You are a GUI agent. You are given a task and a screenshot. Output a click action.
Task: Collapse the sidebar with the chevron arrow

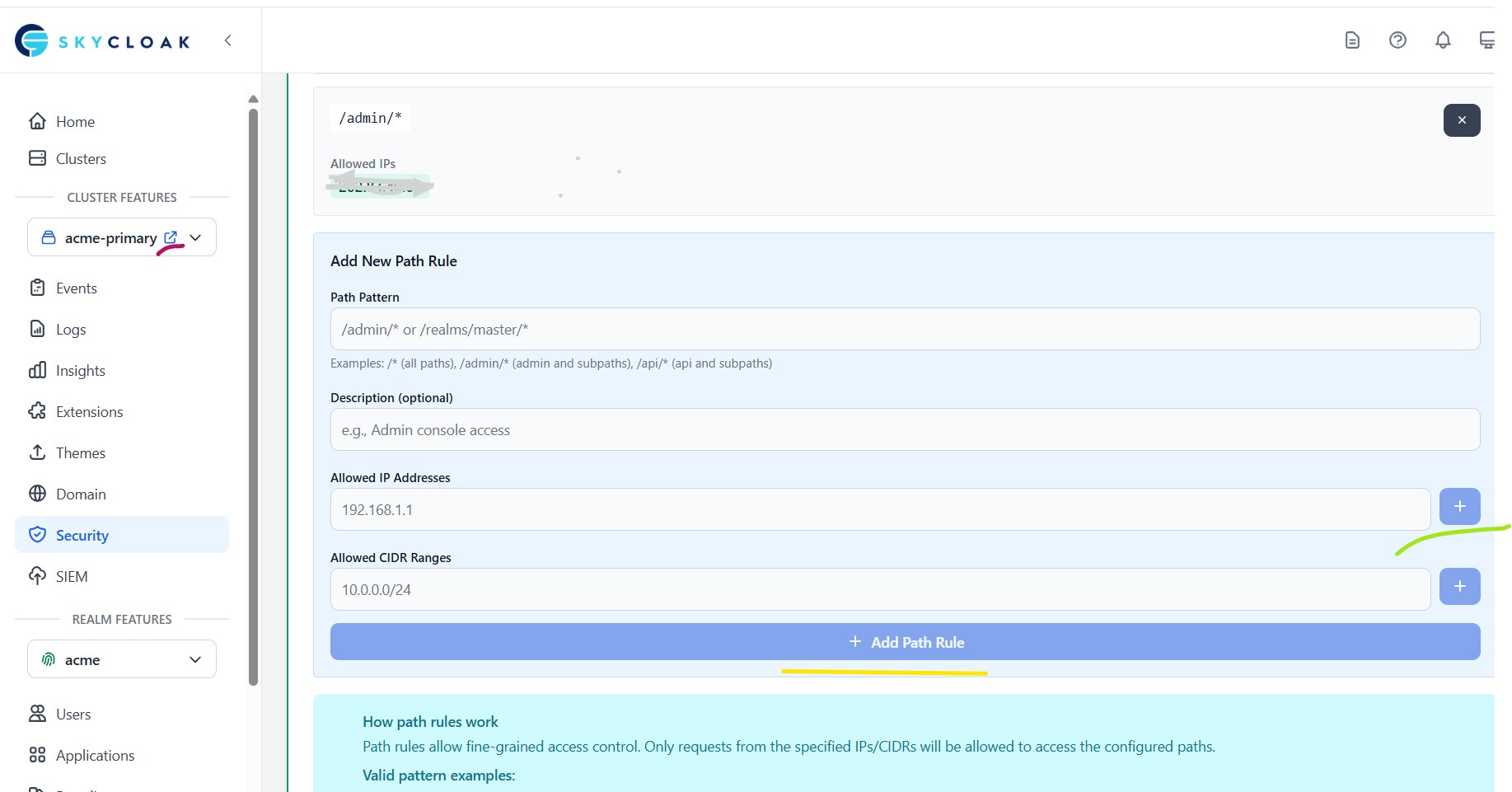[x=228, y=40]
